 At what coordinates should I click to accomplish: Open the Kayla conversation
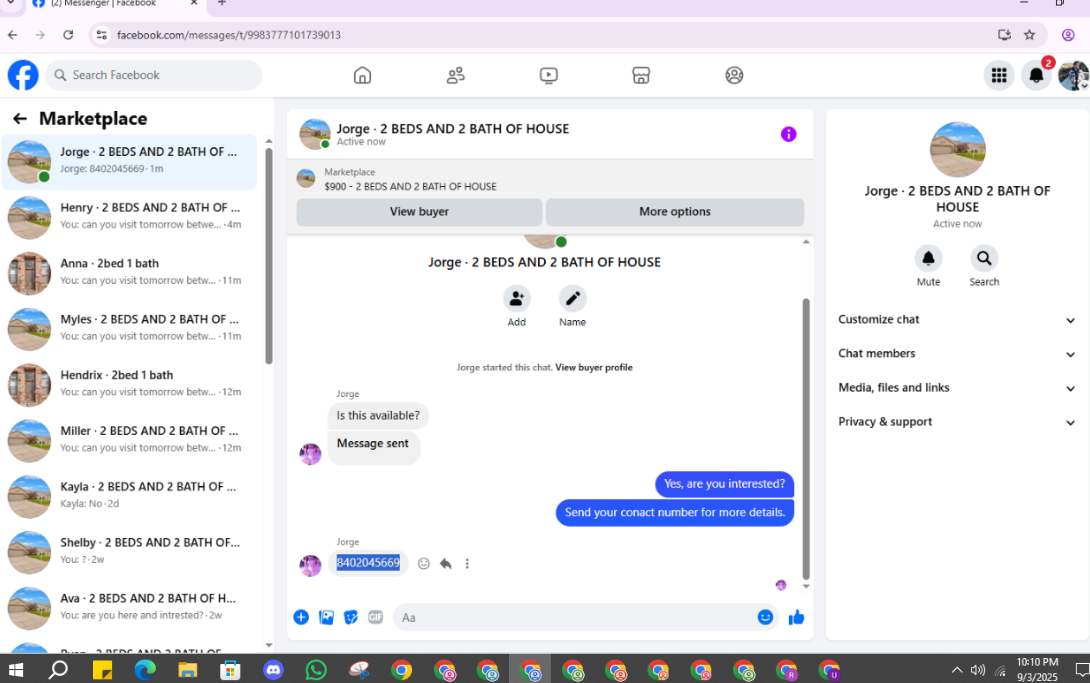pos(129,496)
